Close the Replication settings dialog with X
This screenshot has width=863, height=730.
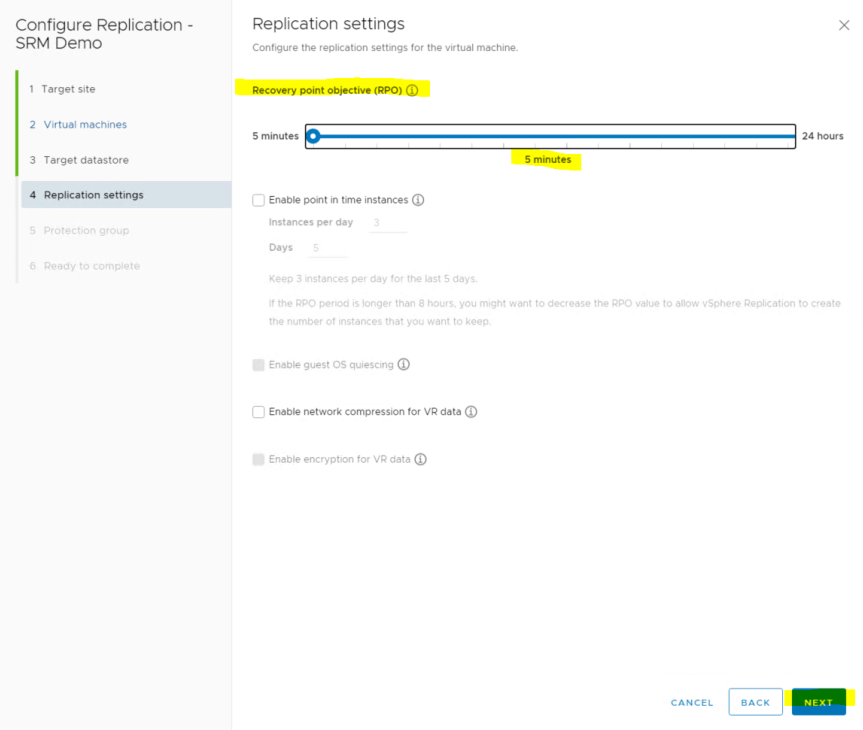pos(843,25)
